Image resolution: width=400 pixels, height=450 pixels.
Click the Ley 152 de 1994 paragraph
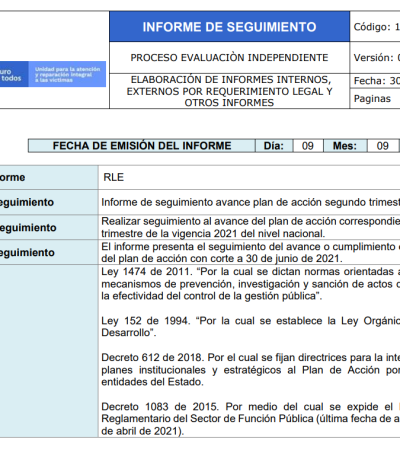[250, 327]
